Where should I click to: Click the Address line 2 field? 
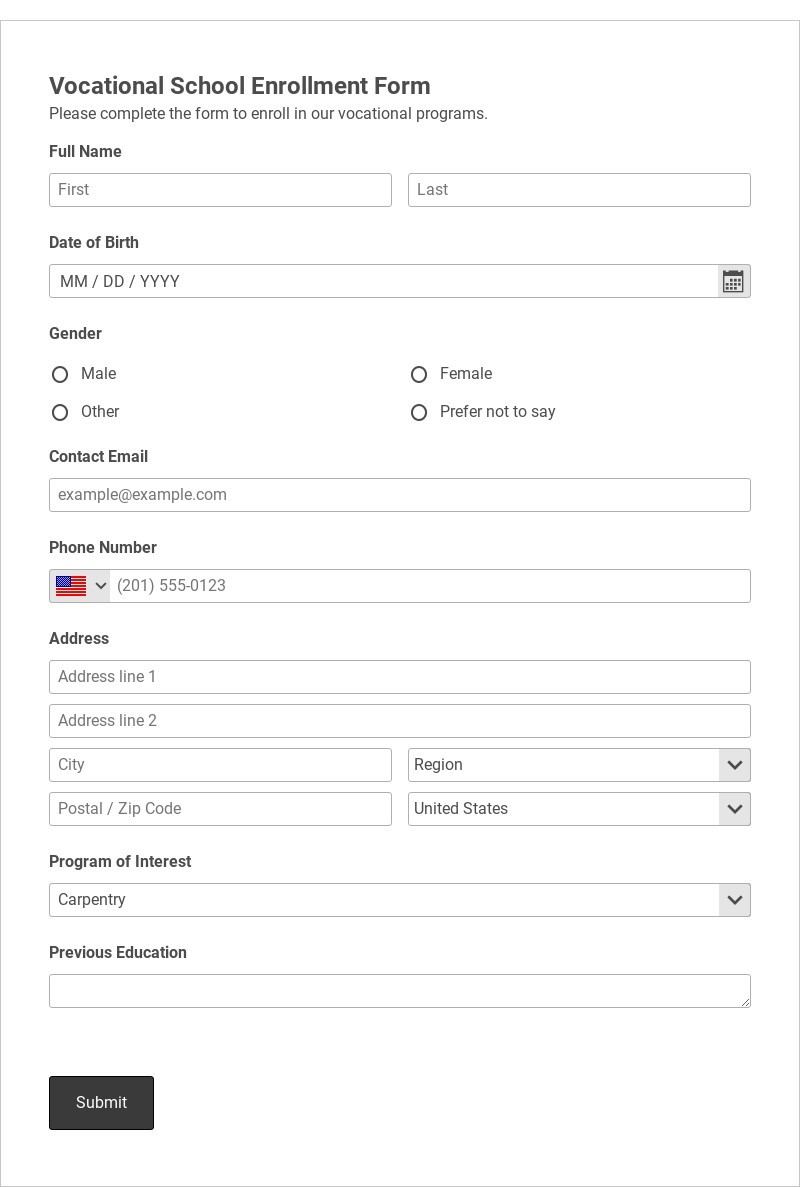400,721
